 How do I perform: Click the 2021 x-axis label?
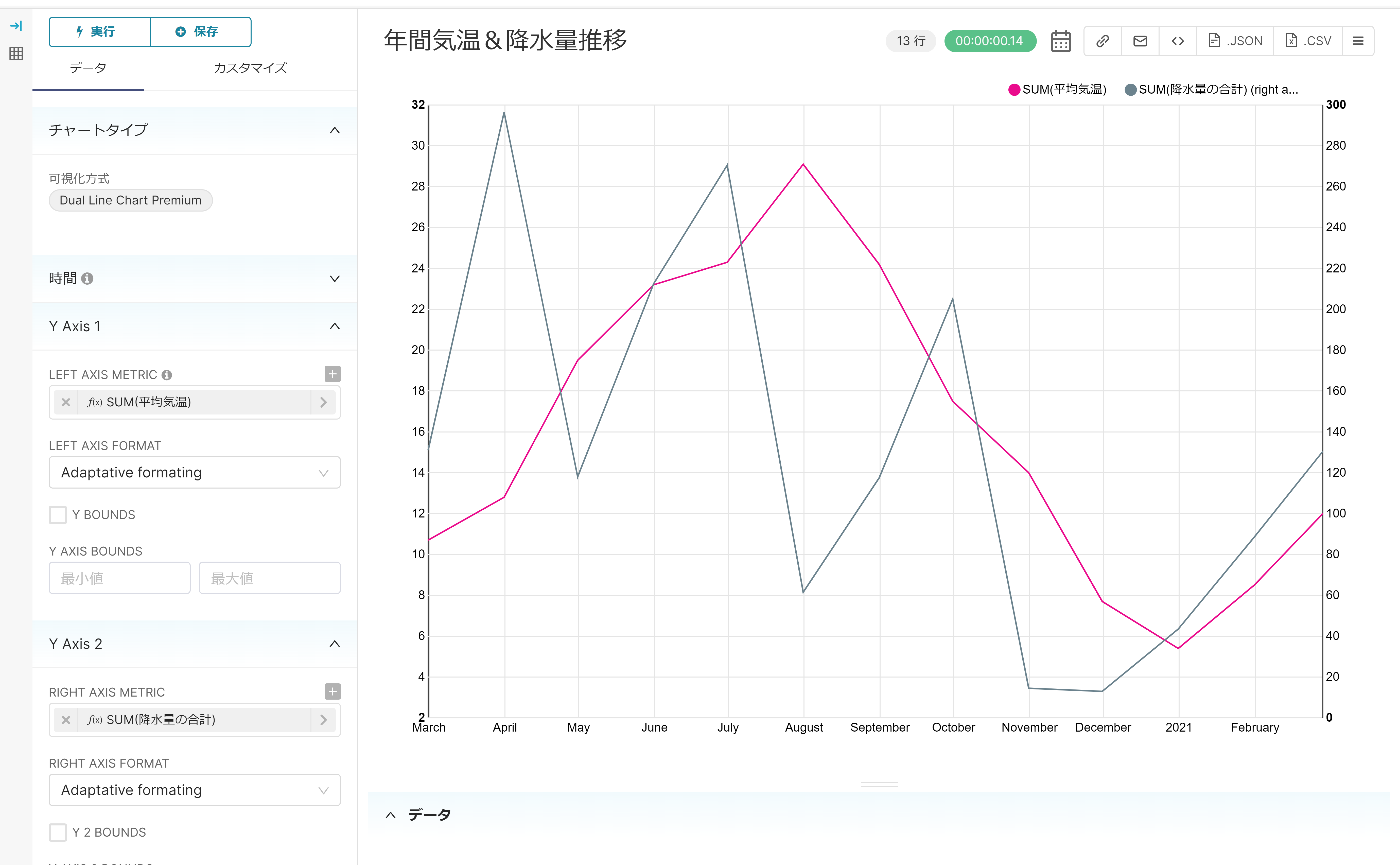pos(1179,728)
